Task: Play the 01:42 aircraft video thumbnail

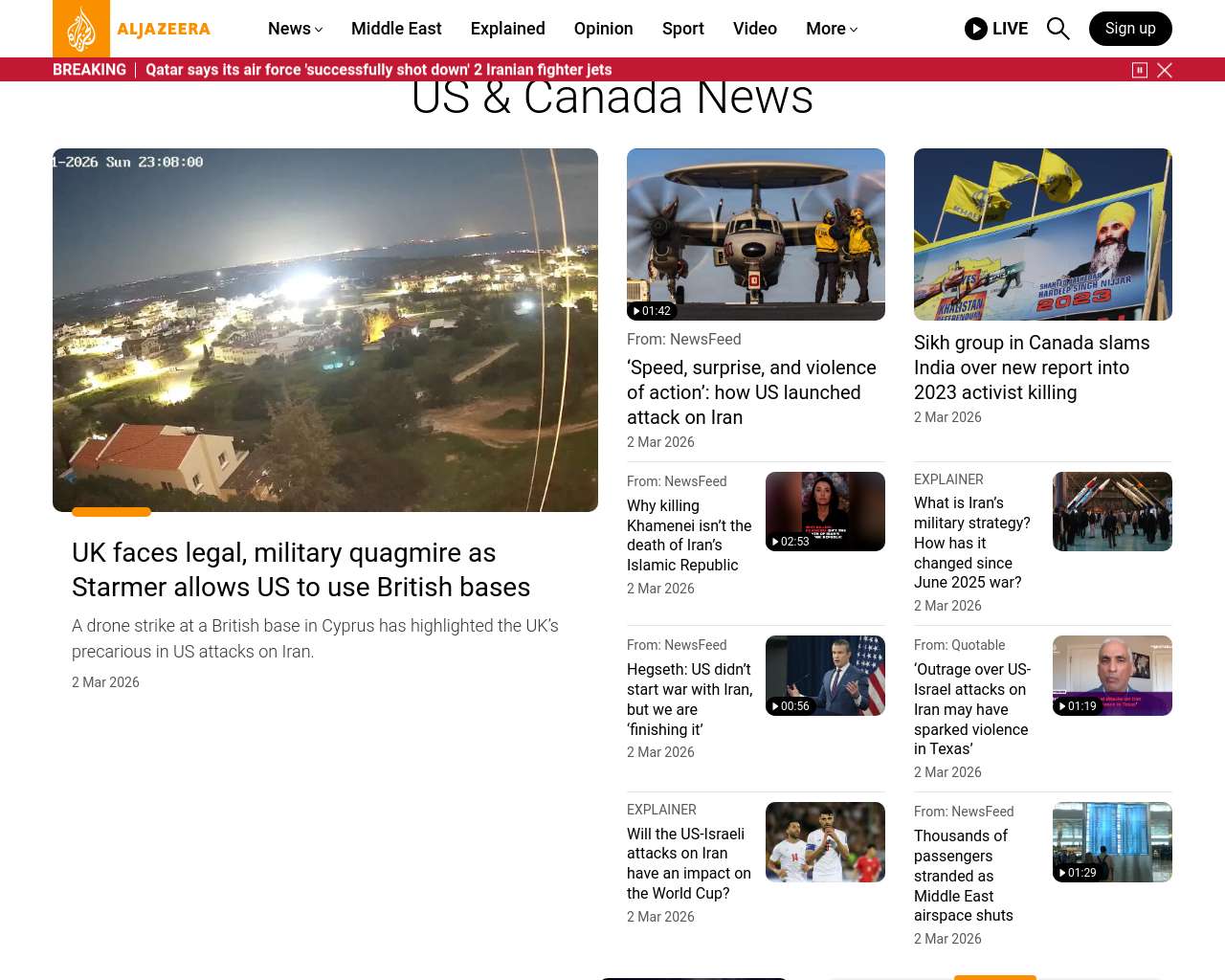Action: [755, 234]
